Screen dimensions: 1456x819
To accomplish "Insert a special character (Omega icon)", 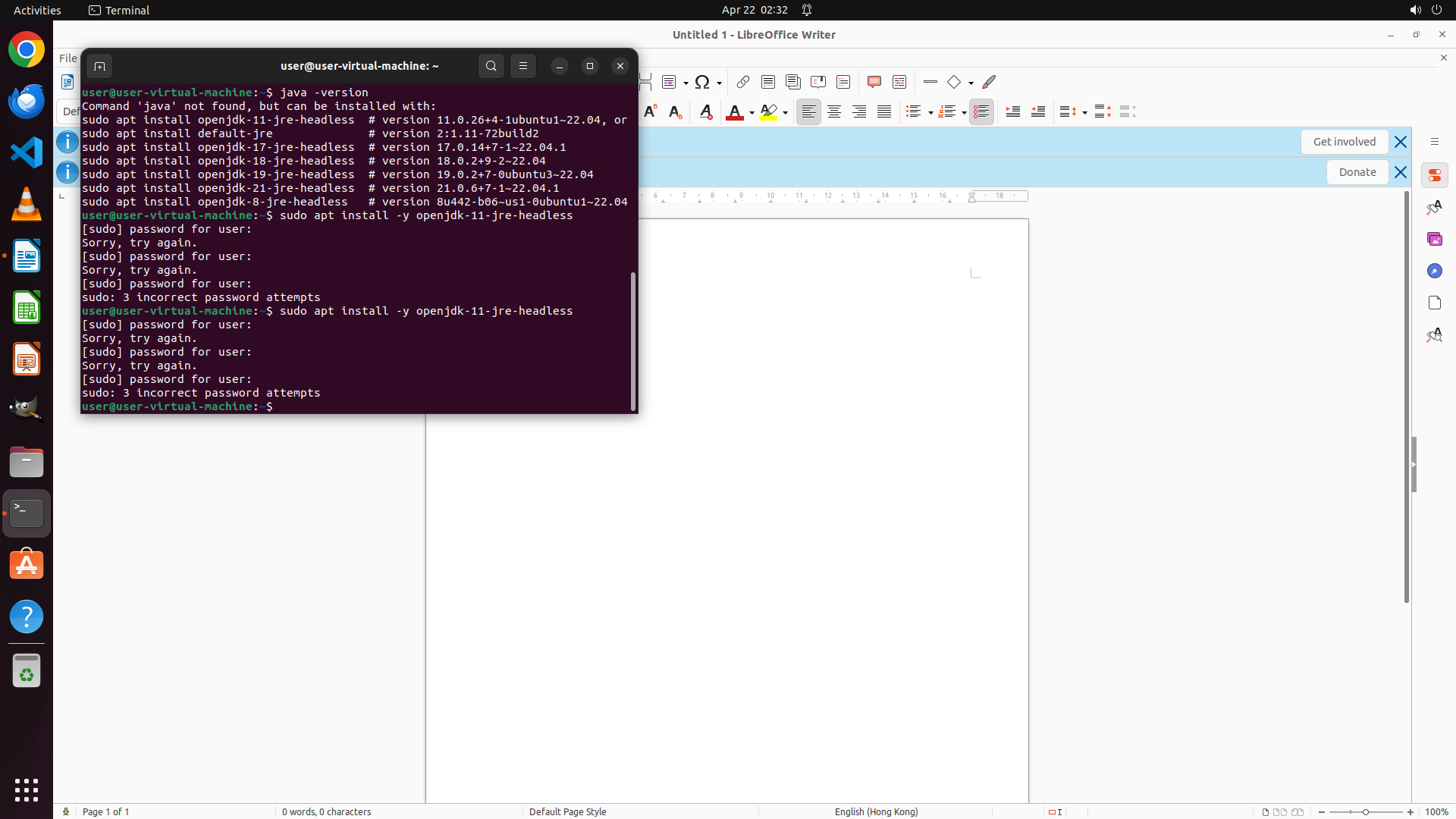I will coord(702,82).
